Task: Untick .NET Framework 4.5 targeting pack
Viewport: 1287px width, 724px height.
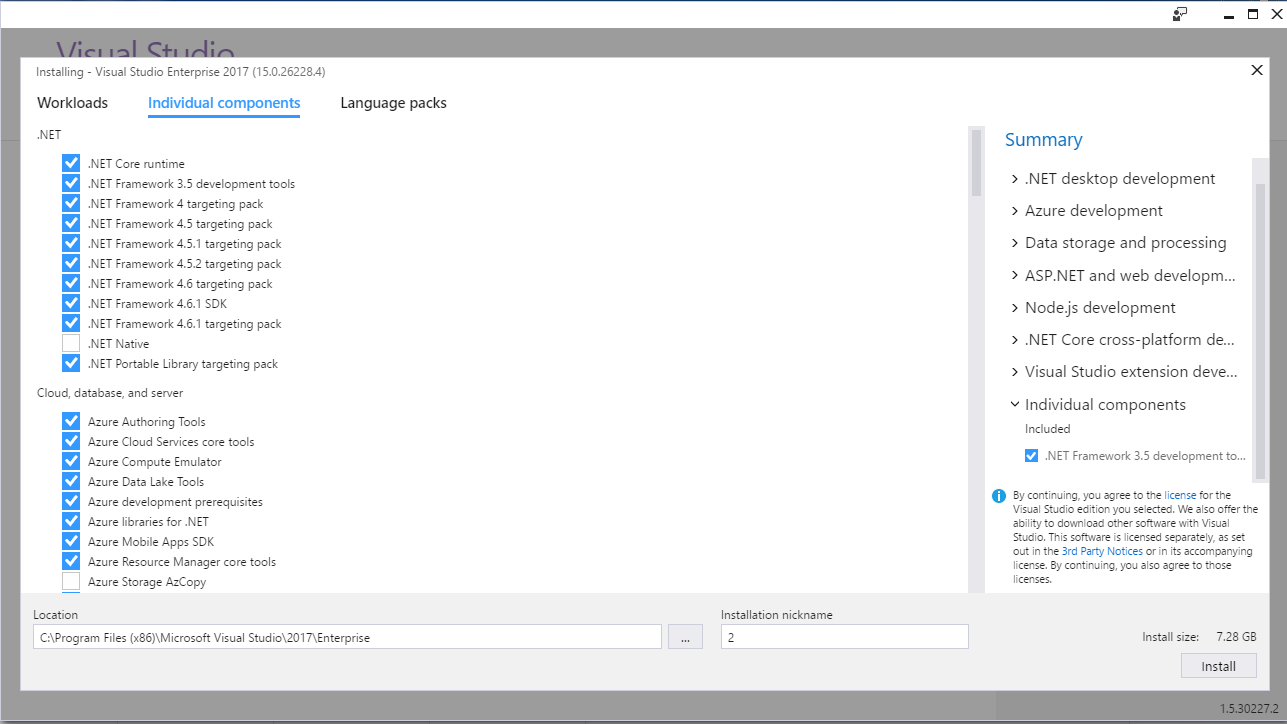Action: pos(71,223)
